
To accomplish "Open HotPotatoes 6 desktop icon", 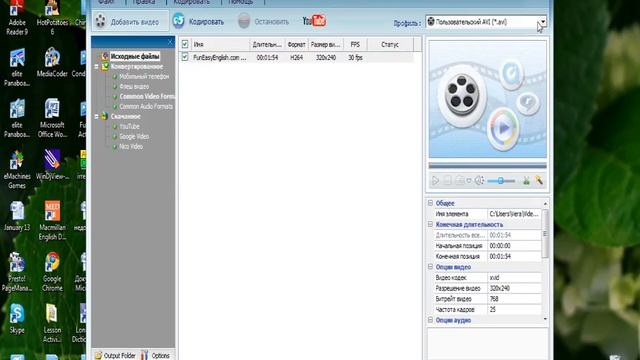I will click(x=52, y=18).
